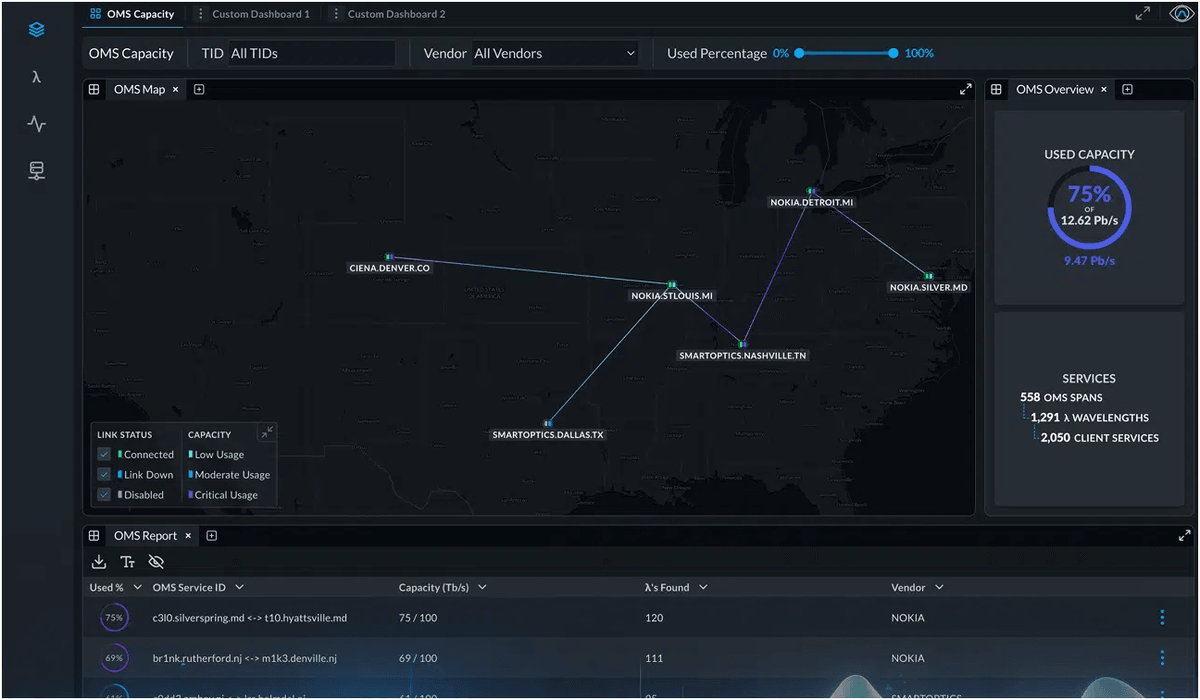The height and width of the screenshot is (700, 1200).
Task: Toggle the Link Down status checkbox
Action: (104, 475)
